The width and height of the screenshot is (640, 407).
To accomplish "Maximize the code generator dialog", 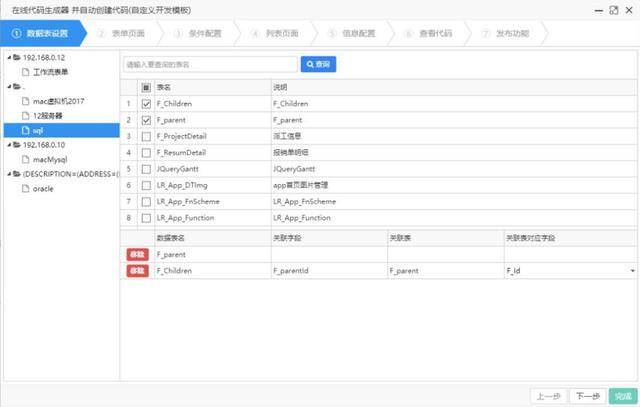I will (x=613, y=10).
